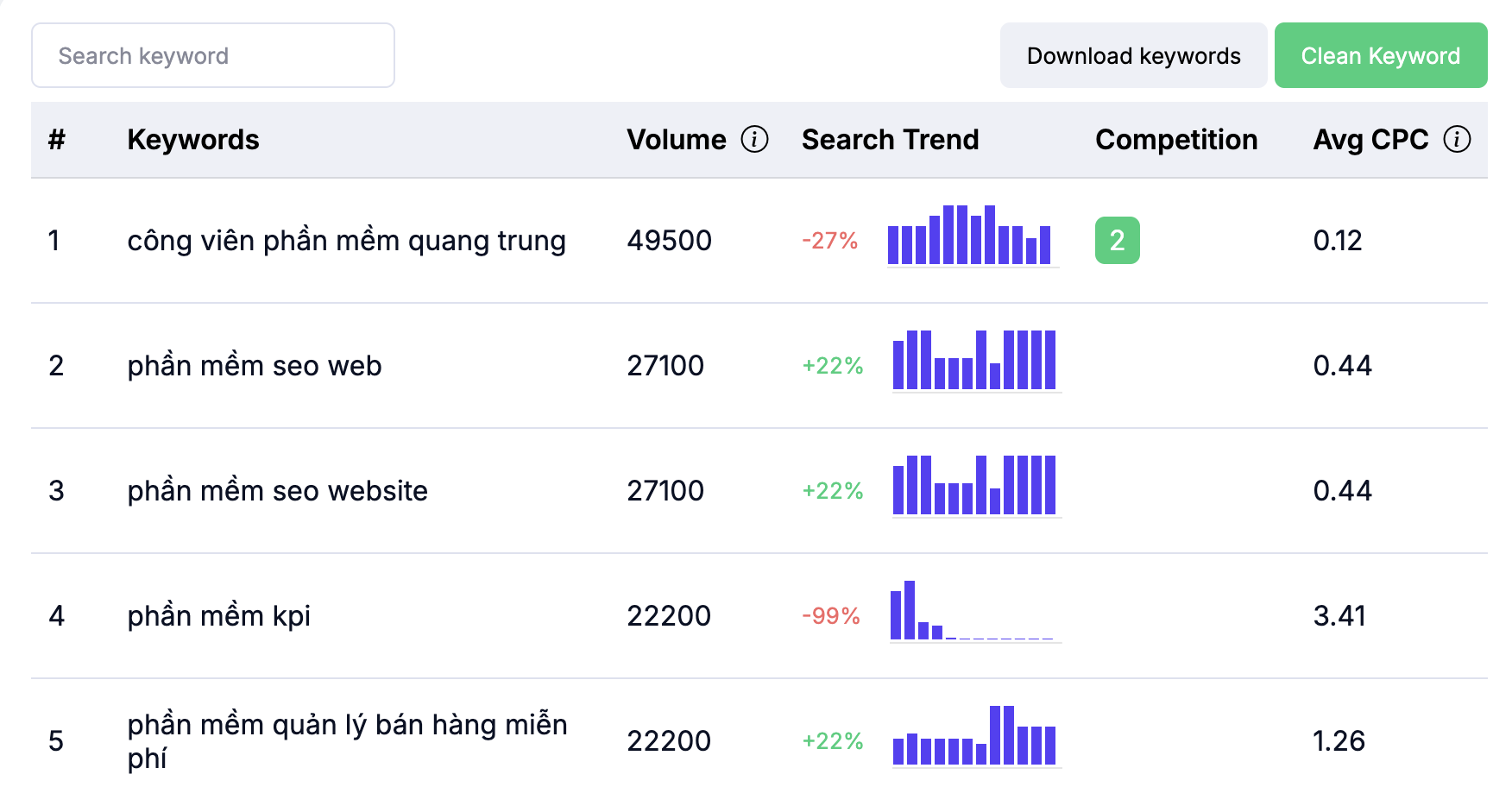Select keyword công viên phần mềm quang trung

(x=346, y=241)
